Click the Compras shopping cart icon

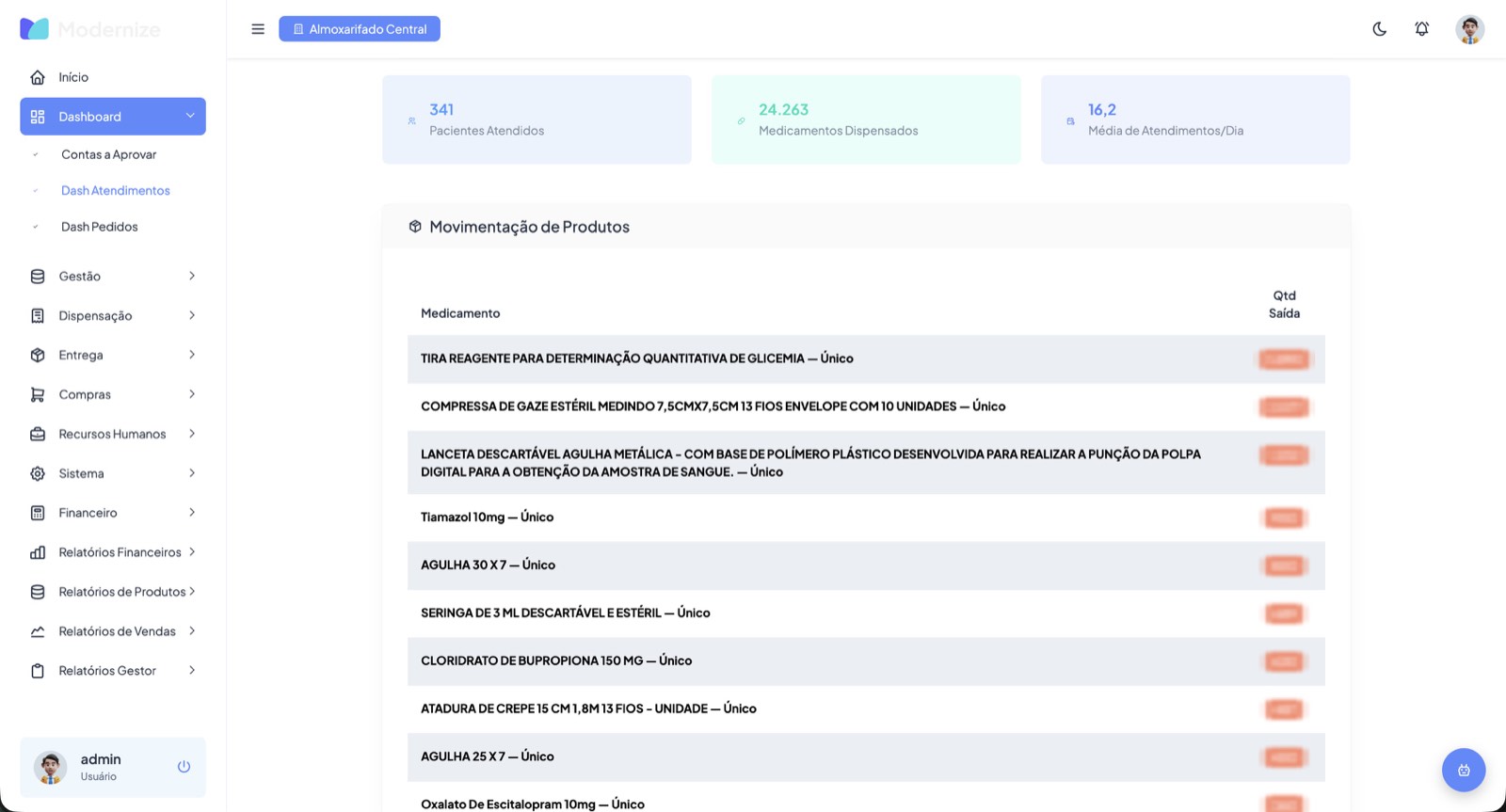pos(38,395)
